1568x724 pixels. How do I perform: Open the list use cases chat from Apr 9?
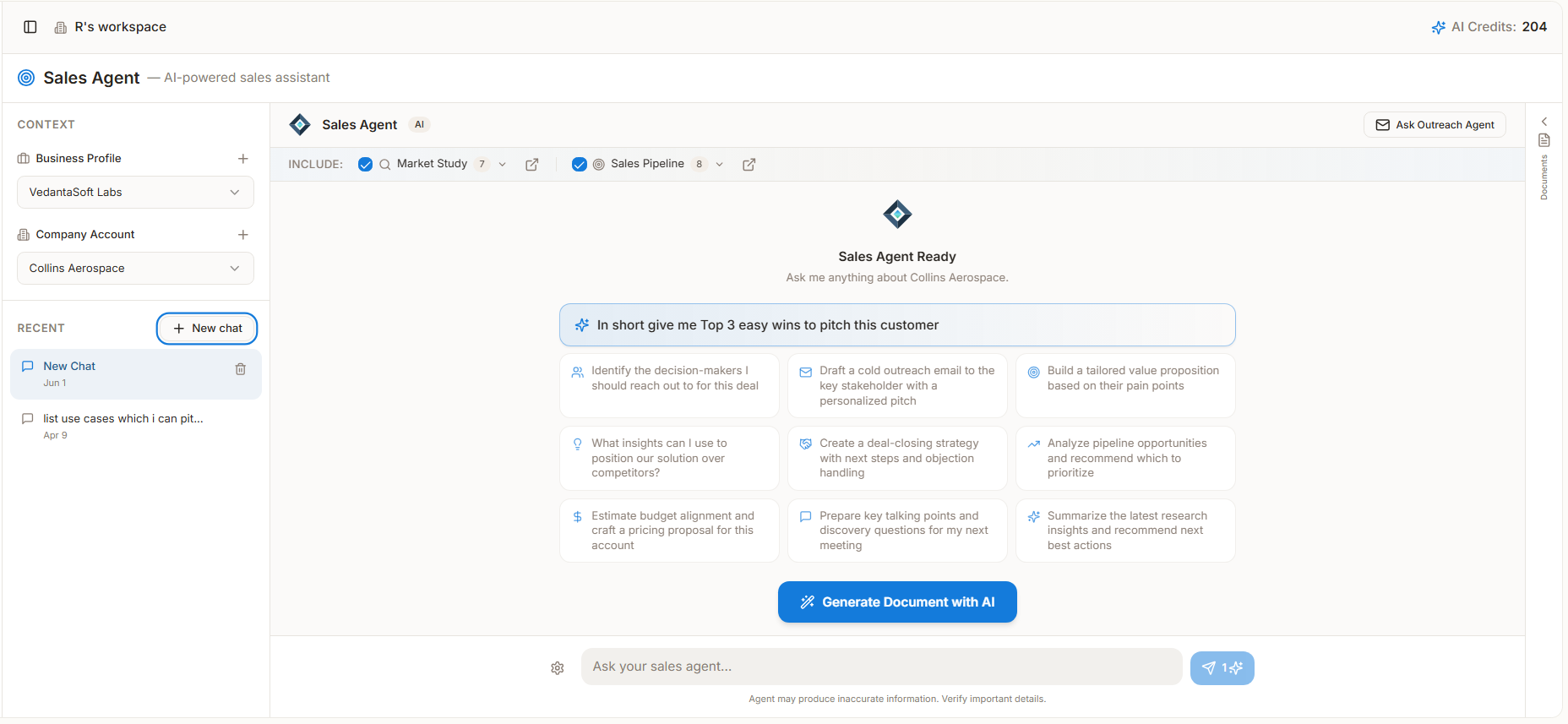point(135,426)
